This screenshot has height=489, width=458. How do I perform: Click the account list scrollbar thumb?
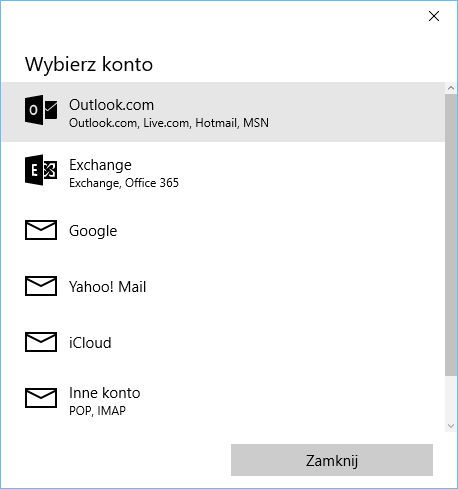point(451,236)
